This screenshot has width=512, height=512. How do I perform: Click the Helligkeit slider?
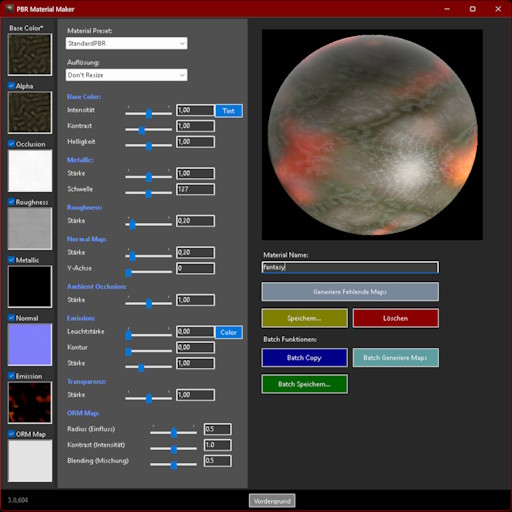click(149, 144)
